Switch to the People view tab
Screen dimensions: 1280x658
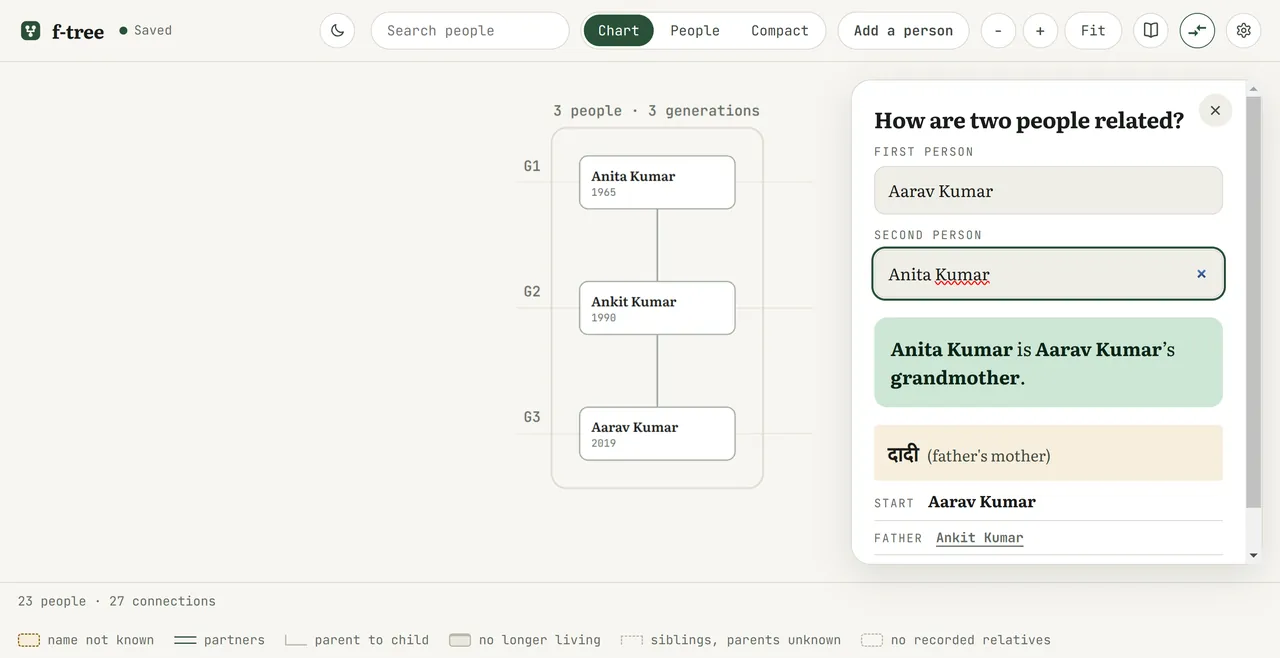pyautogui.click(x=695, y=31)
